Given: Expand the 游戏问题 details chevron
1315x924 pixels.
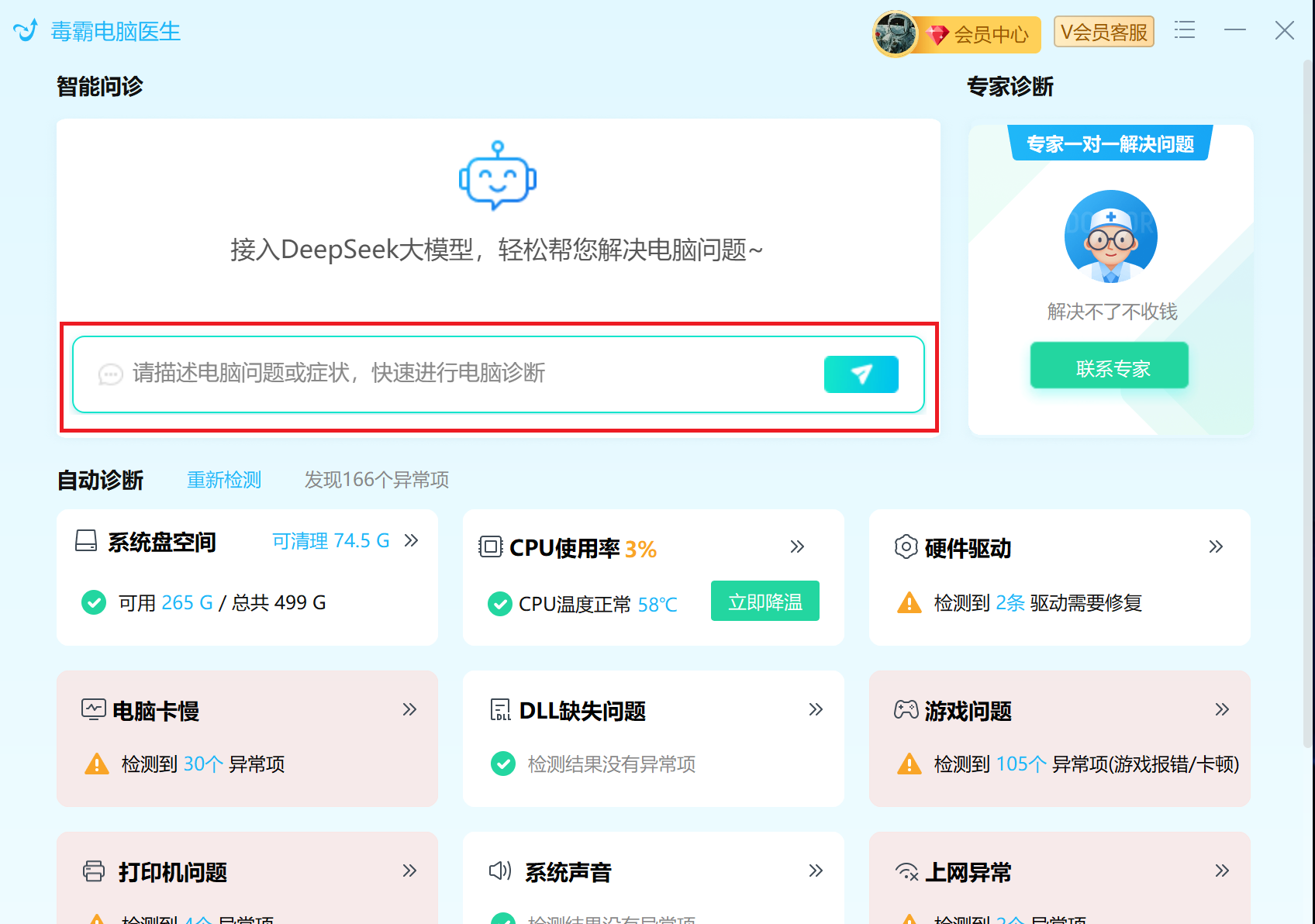Looking at the screenshot, I should pyautogui.click(x=1222, y=709).
